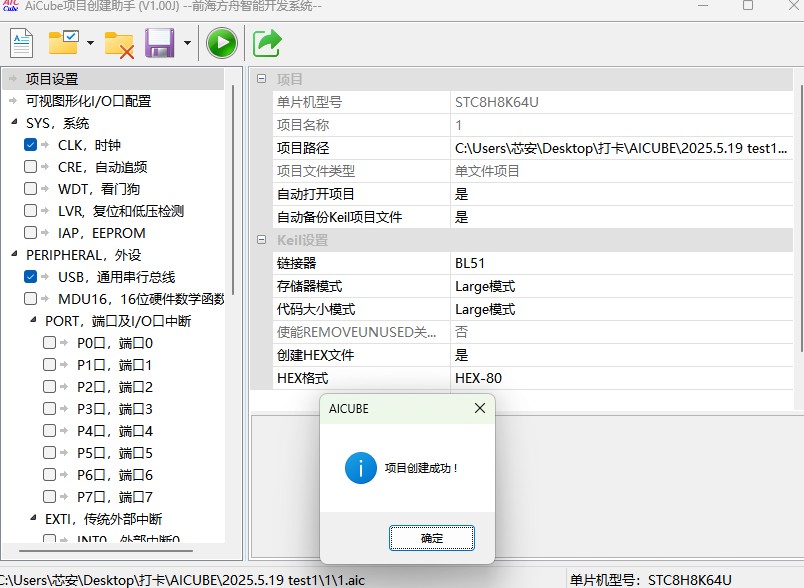
Task: Collapse the 项目 property group
Action: (262, 79)
